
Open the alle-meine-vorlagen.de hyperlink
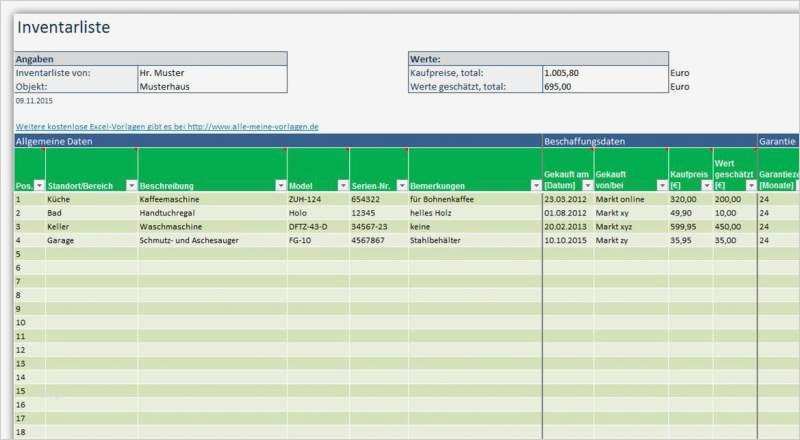point(167,127)
